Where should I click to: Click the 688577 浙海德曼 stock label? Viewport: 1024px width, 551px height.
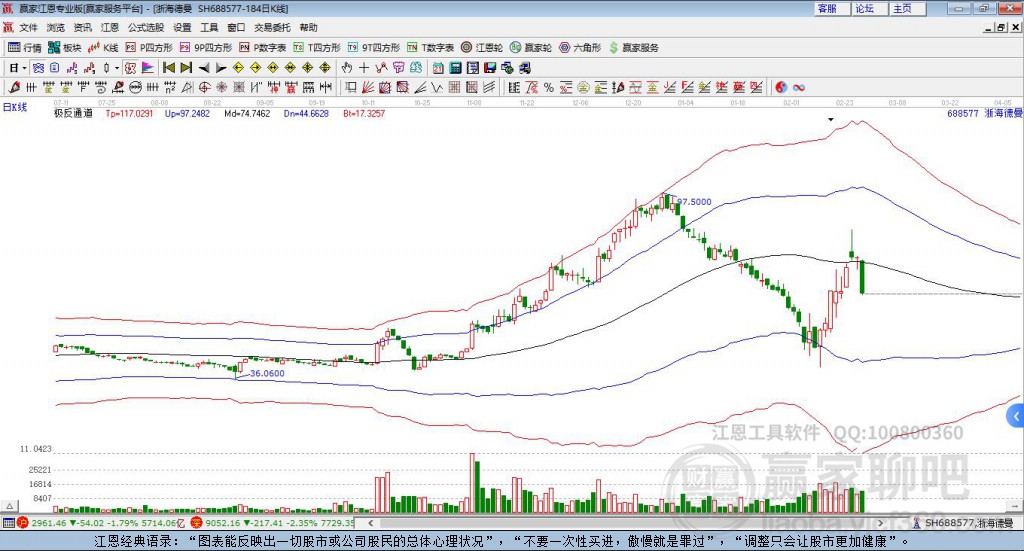click(985, 114)
